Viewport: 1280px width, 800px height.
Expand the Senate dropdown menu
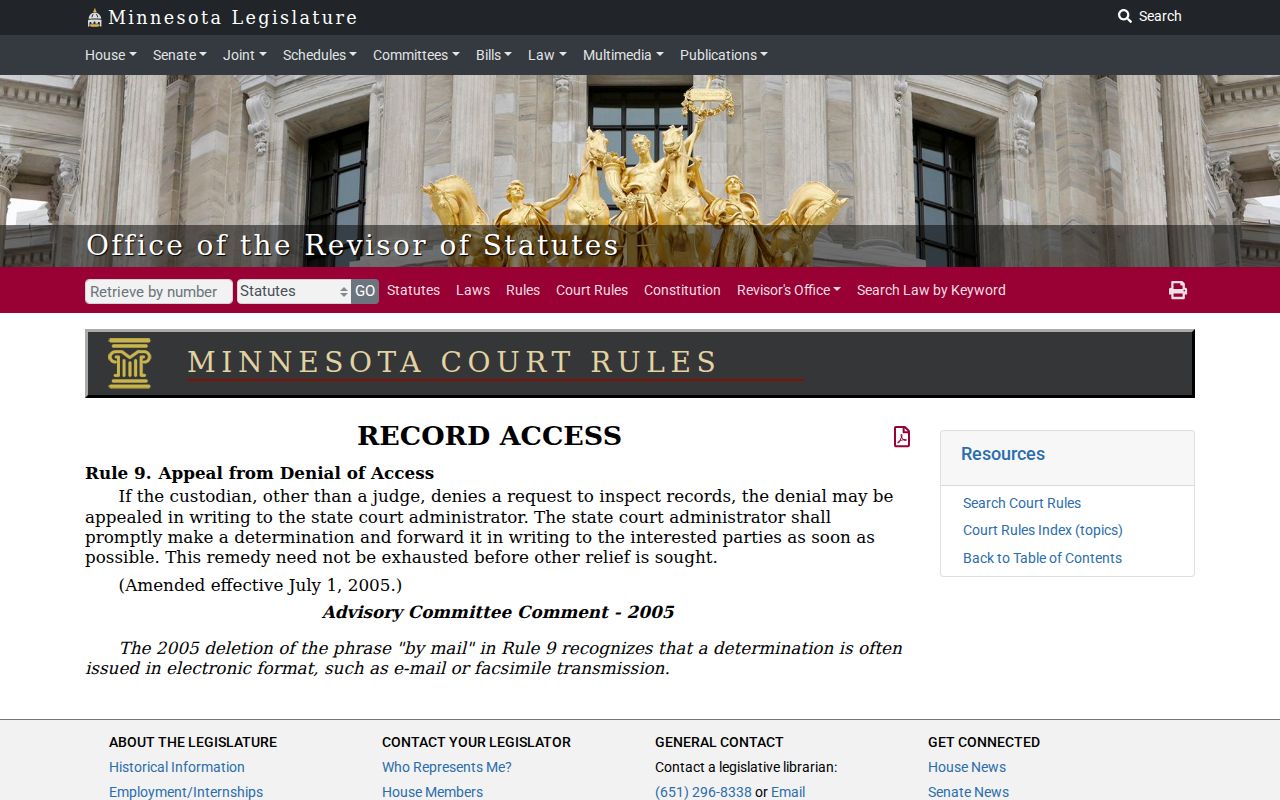click(x=180, y=55)
